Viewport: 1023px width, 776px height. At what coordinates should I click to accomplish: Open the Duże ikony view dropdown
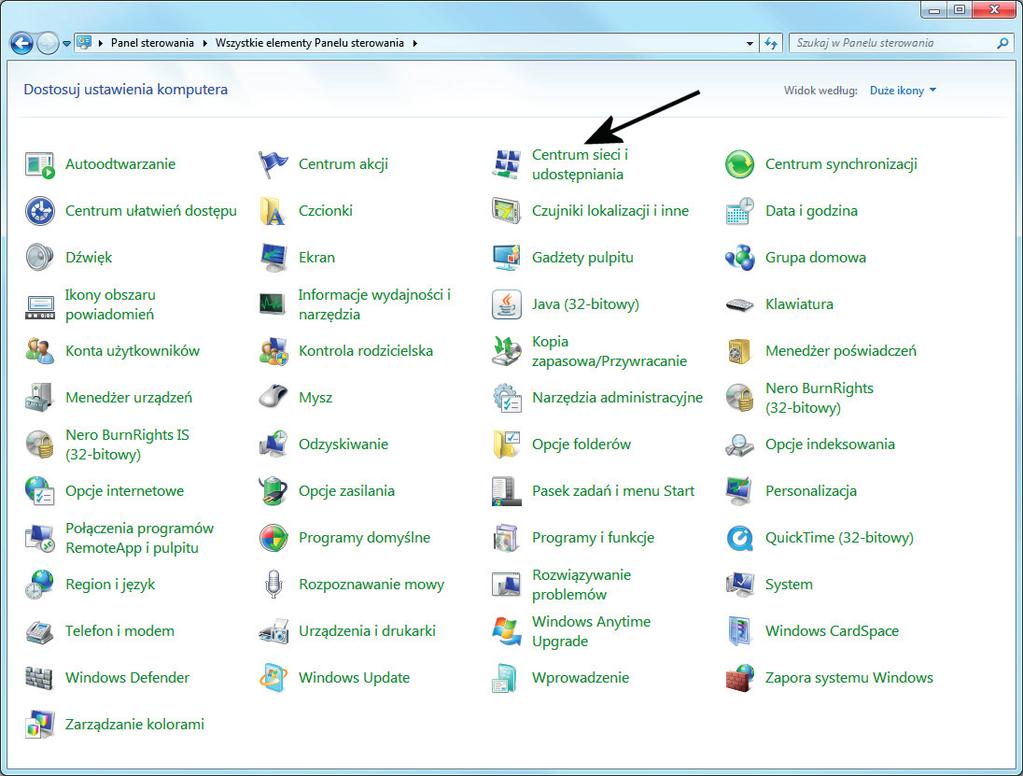[x=903, y=91]
